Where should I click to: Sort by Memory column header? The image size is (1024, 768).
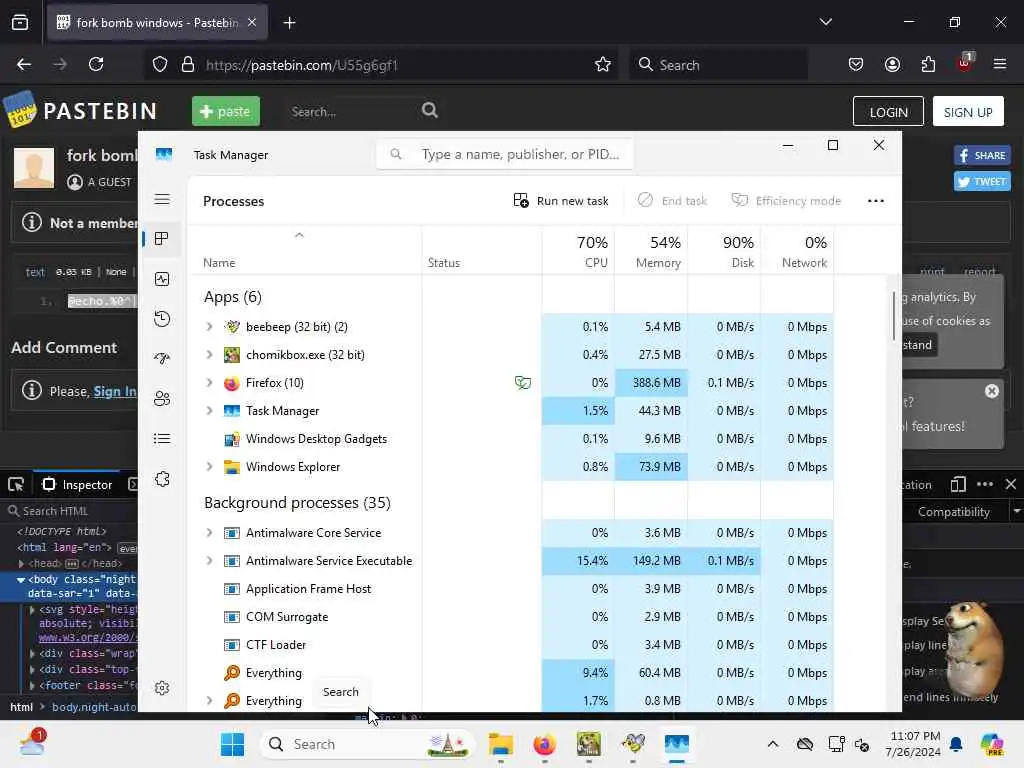[651, 251]
